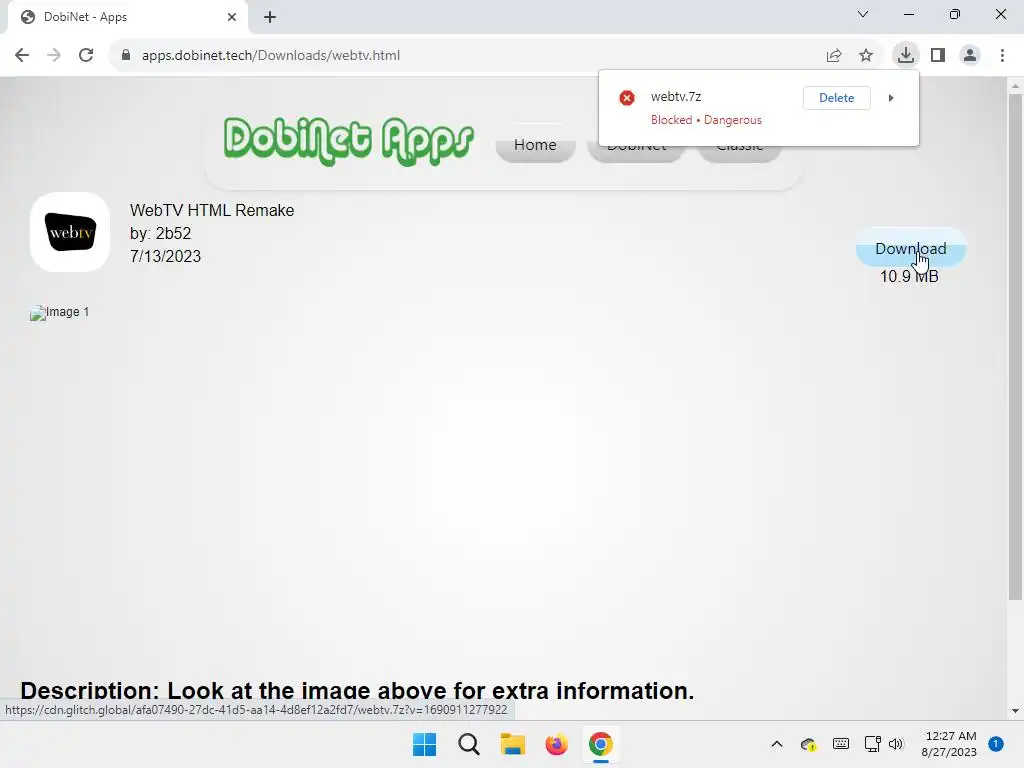1024x768 pixels.
Task: Click the Blocked • Dangerous status text
Action: click(706, 120)
